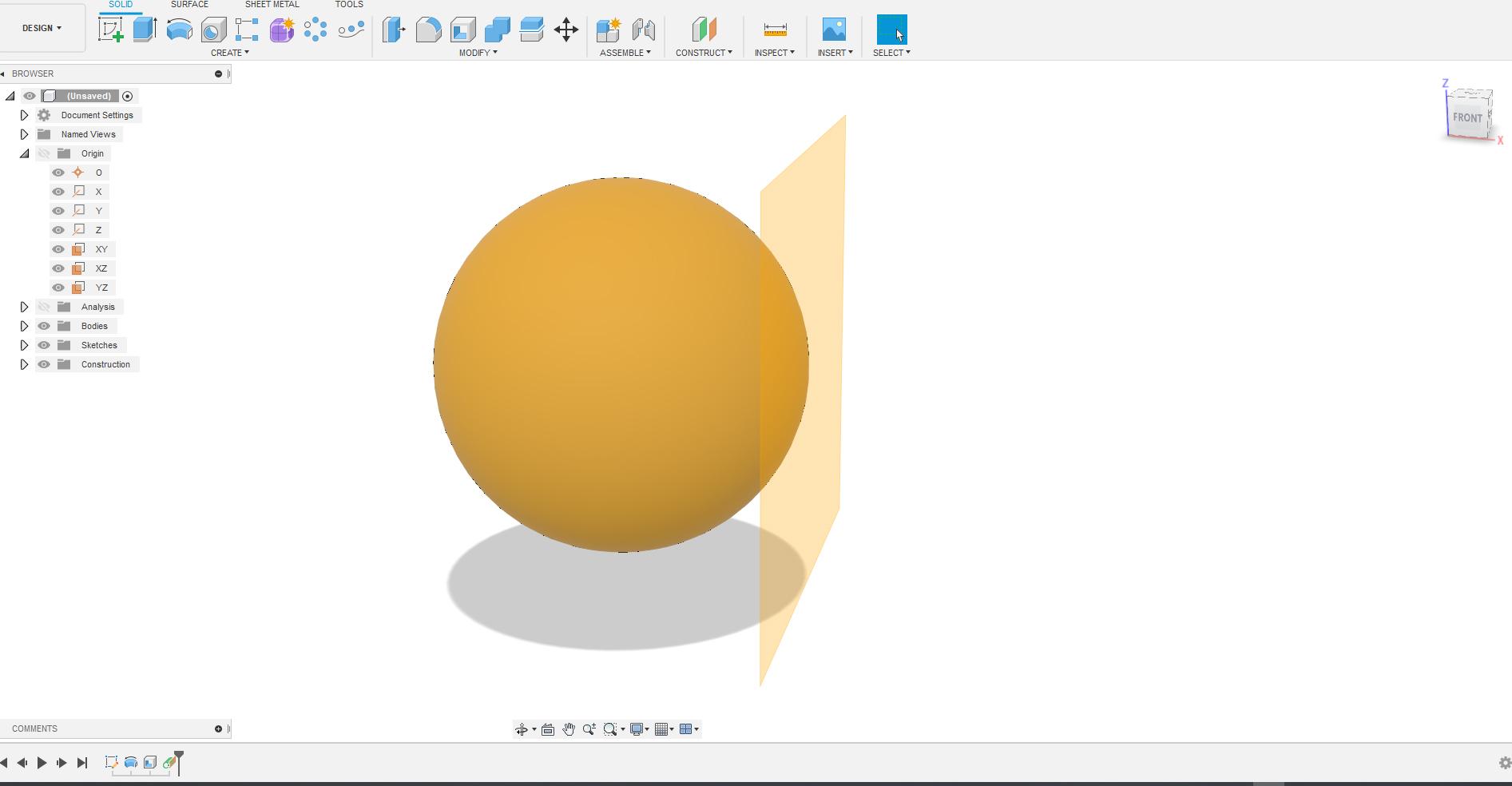Click the Offset Plane construct icon
Image resolution: width=1512 pixels, height=786 pixels.
[704, 30]
